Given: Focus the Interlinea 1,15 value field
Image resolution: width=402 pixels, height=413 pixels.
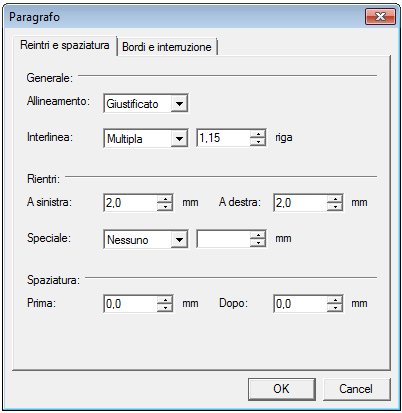Looking at the screenshot, I should pos(224,138).
